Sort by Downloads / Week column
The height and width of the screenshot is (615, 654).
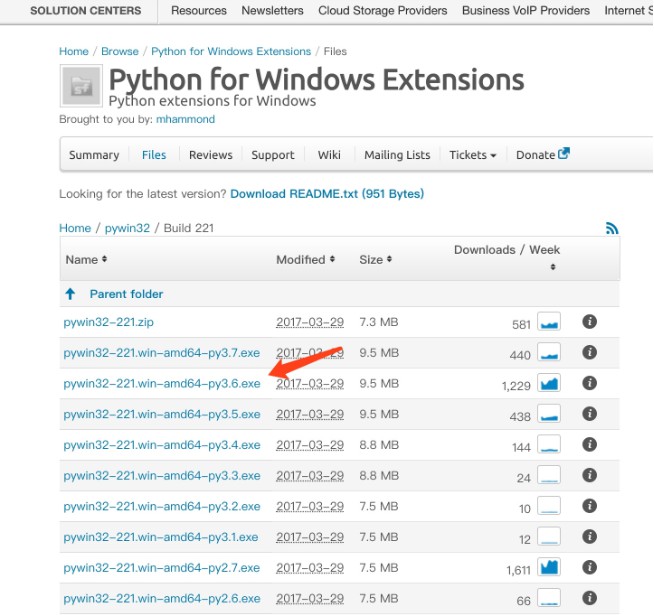point(507,257)
